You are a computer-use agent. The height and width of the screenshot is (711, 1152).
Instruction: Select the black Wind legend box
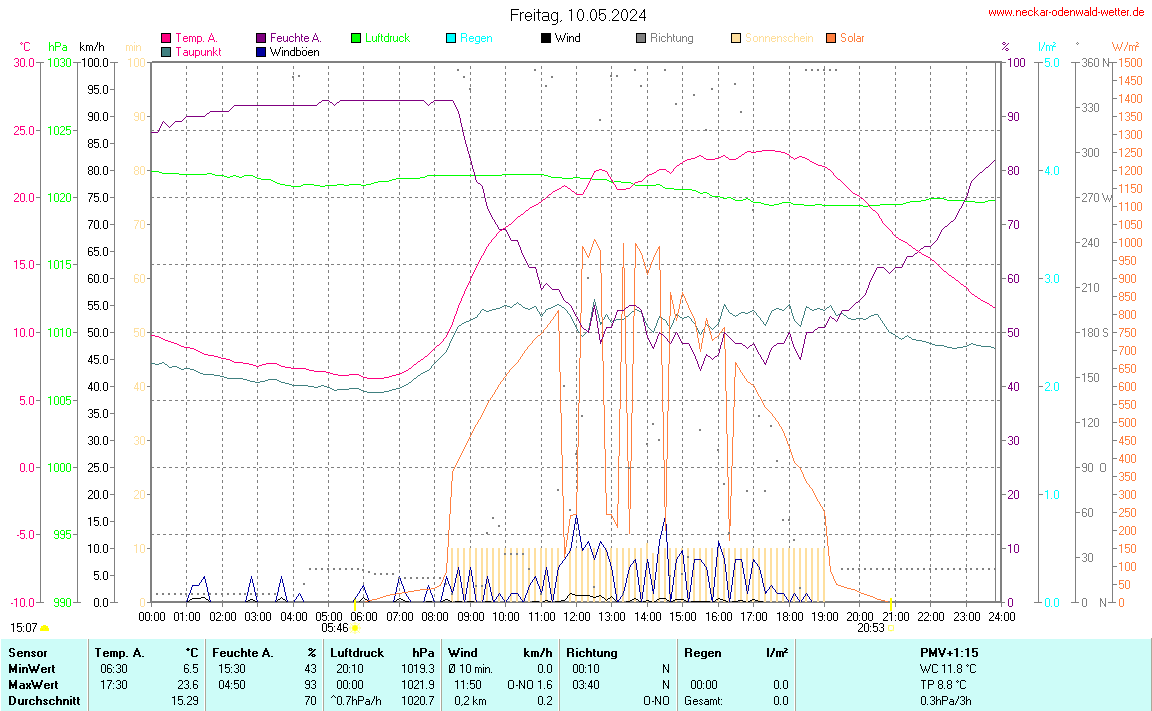click(x=546, y=39)
